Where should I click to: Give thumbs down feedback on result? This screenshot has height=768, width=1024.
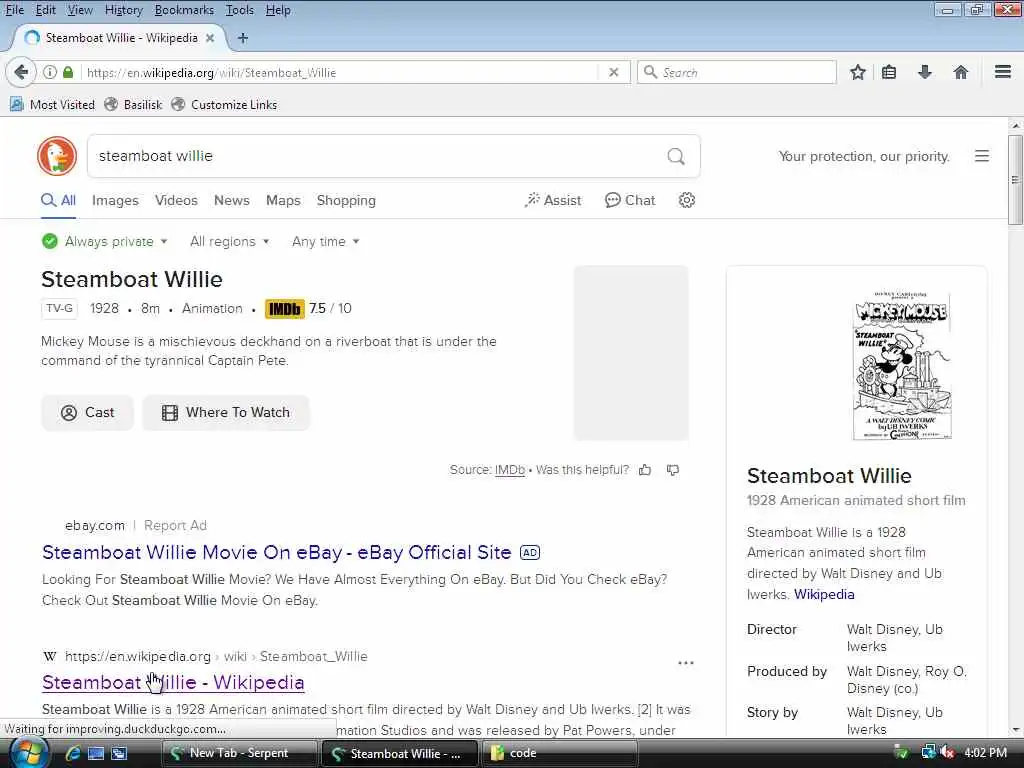pyautogui.click(x=673, y=470)
